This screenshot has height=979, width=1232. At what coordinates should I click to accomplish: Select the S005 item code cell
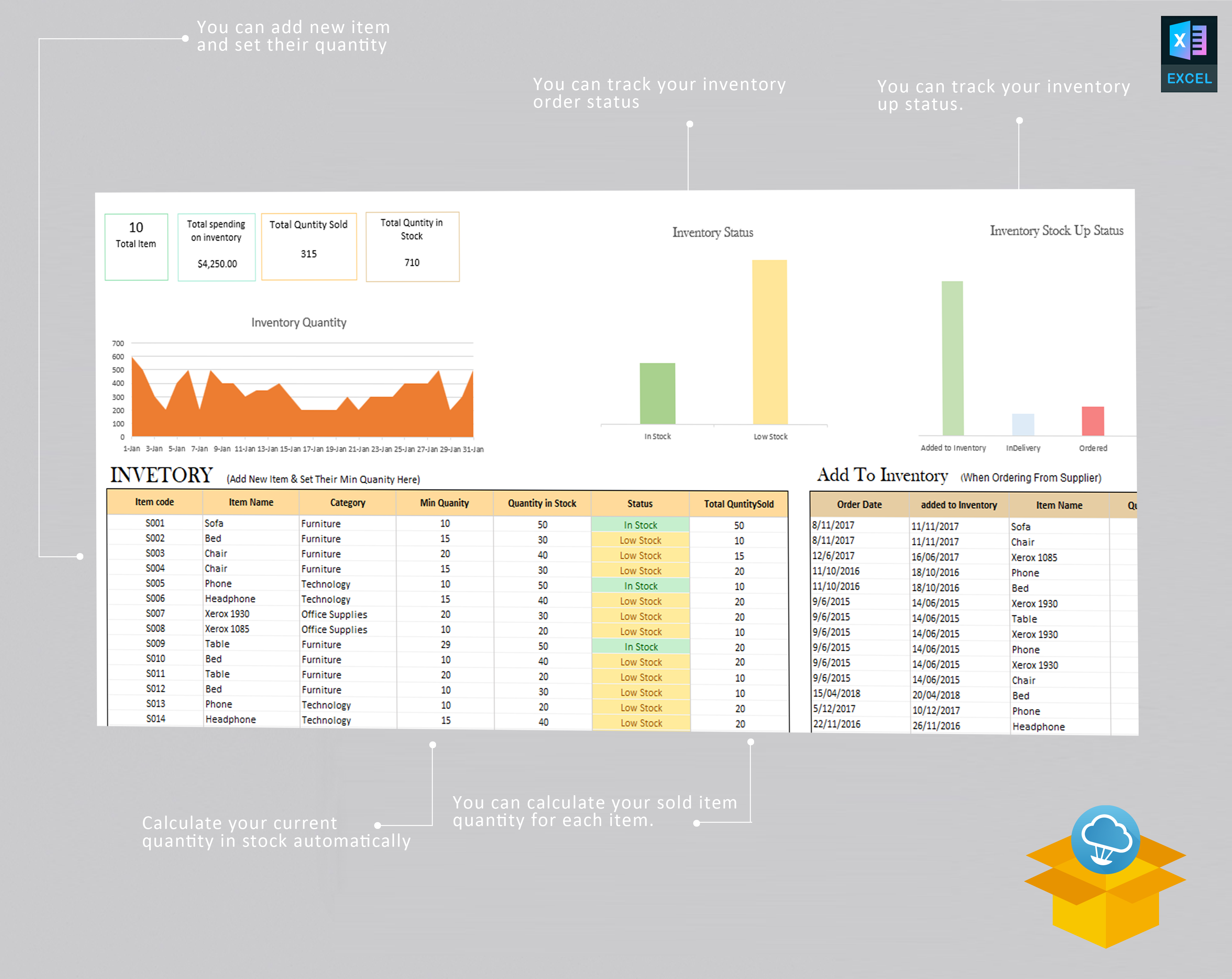[x=155, y=583]
